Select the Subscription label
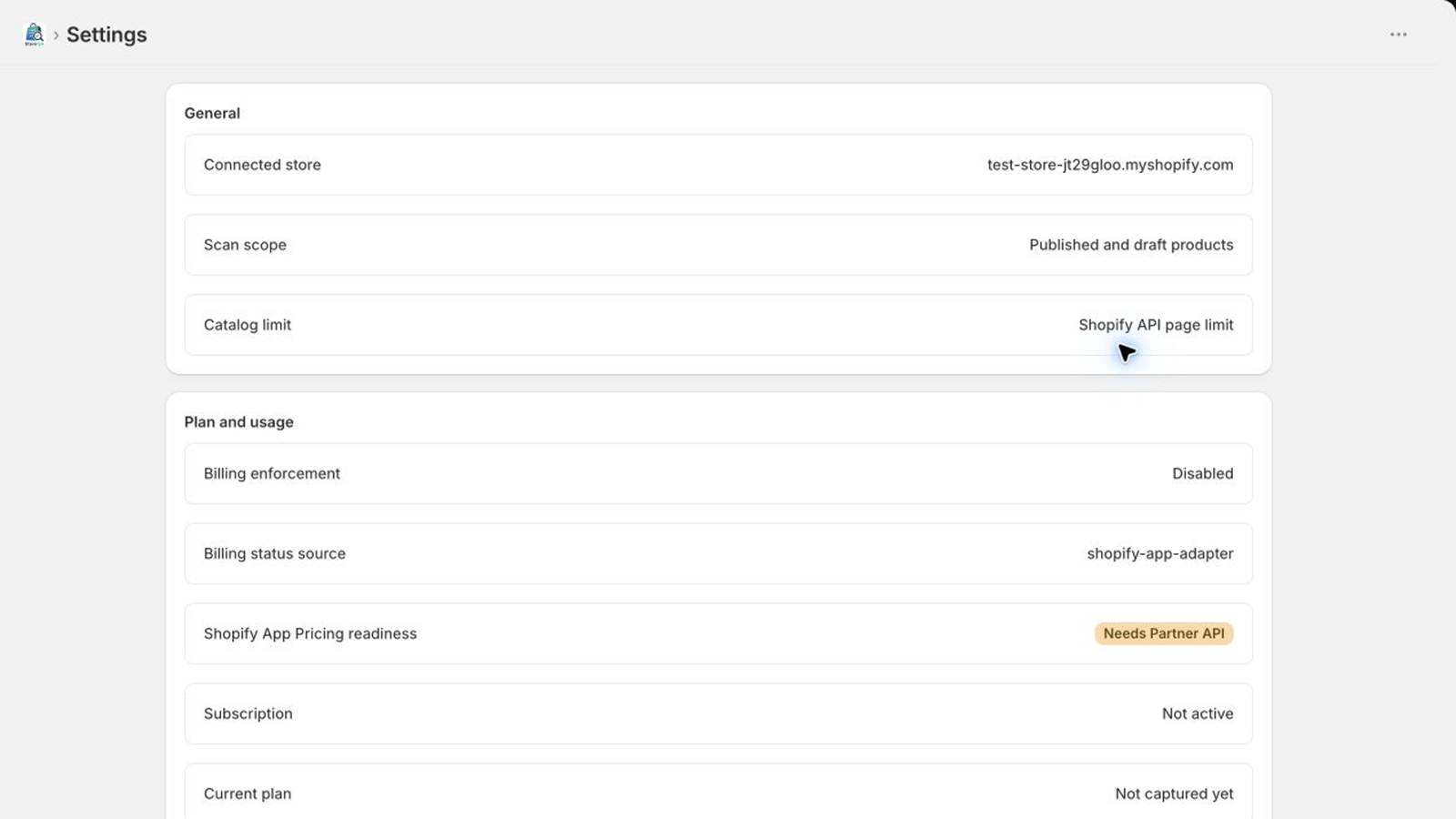Viewport: 1456px width, 819px height. coord(248,713)
